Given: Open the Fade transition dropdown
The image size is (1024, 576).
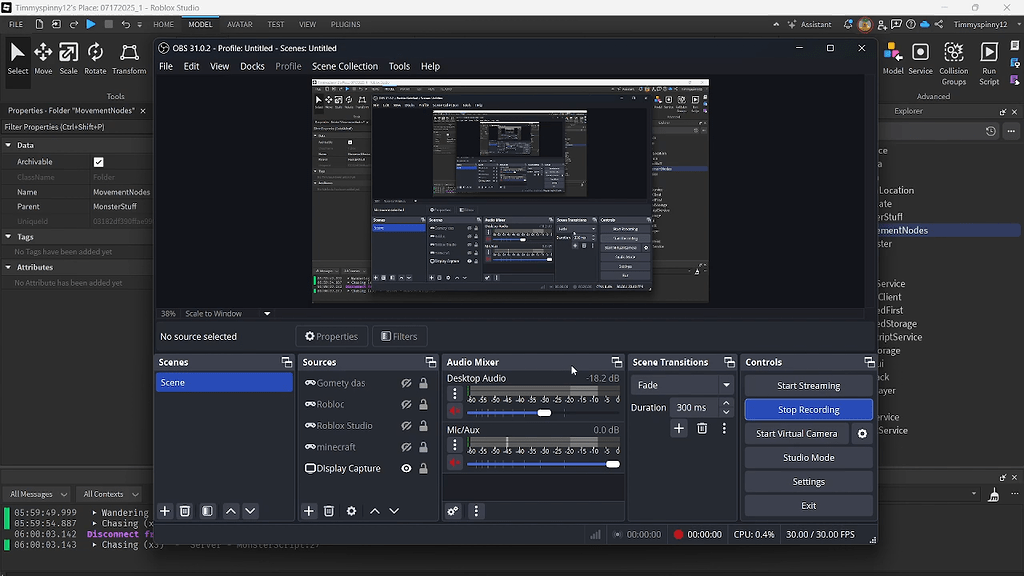Looking at the screenshot, I should [682, 385].
